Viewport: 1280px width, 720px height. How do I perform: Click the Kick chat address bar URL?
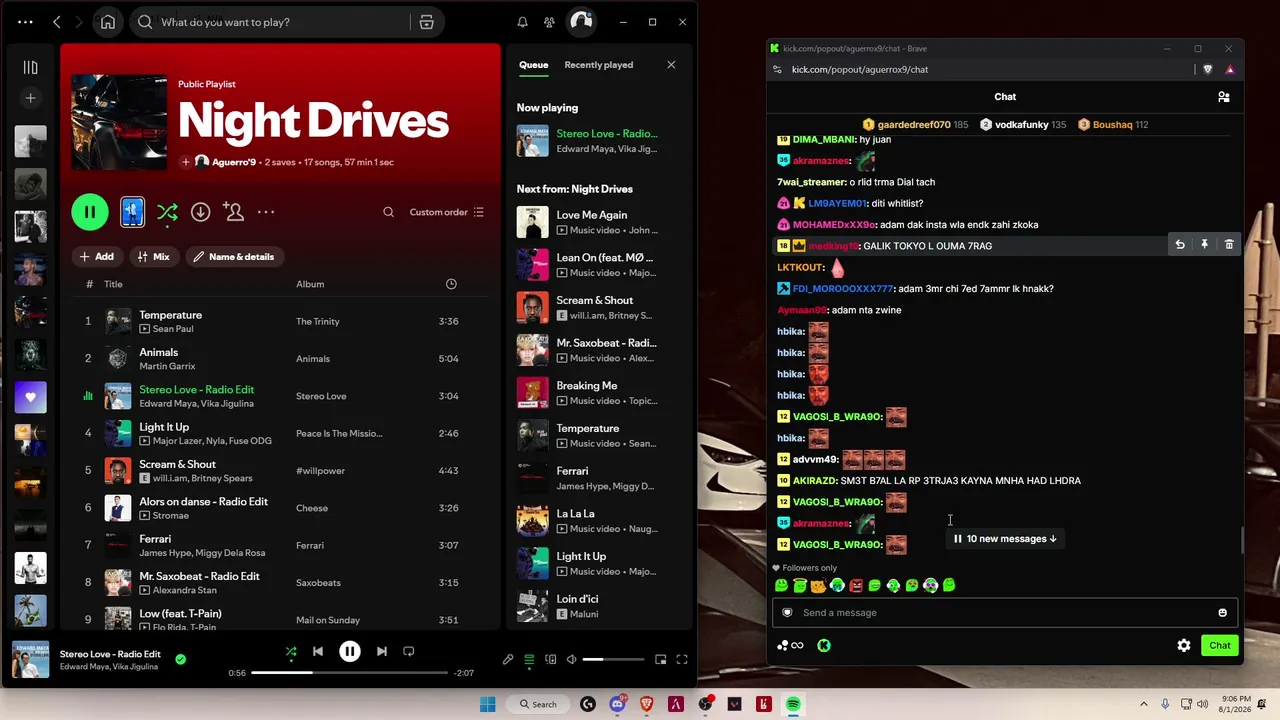860,69
